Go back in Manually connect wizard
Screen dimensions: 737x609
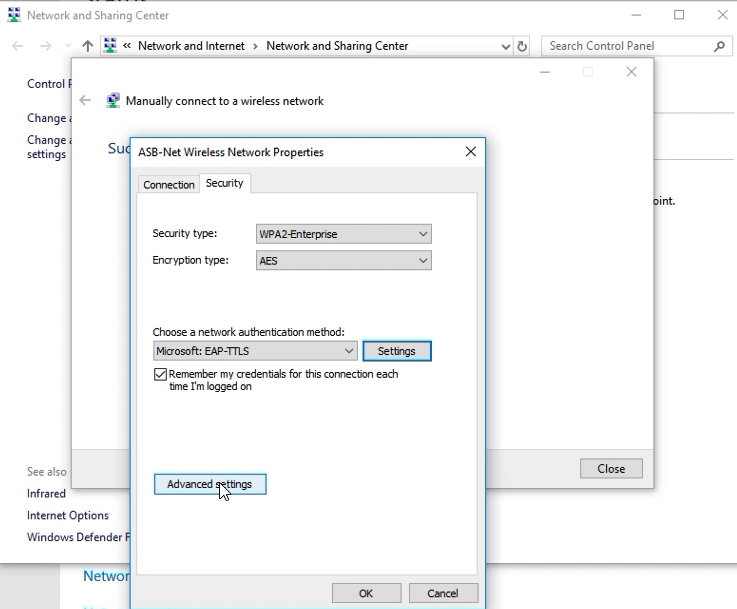pyautogui.click(x=85, y=100)
